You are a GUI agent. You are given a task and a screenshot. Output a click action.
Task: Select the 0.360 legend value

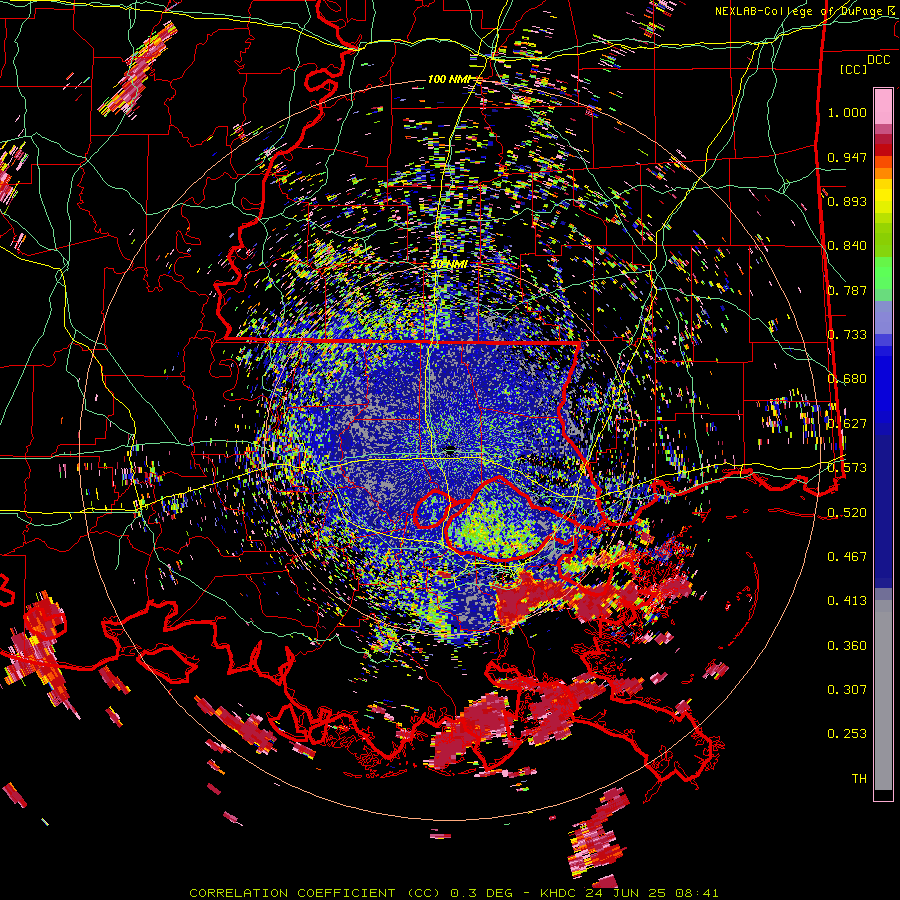click(x=847, y=646)
